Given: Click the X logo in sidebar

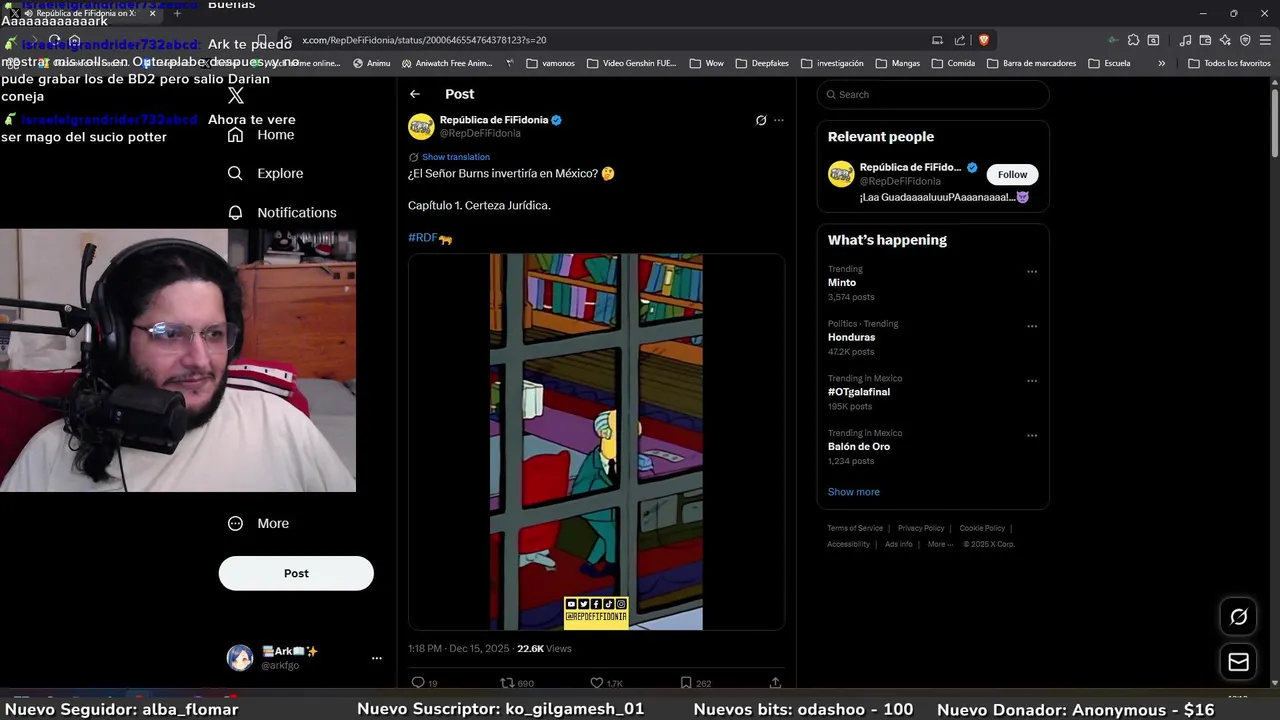Looking at the screenshot, I should point(235,96).
